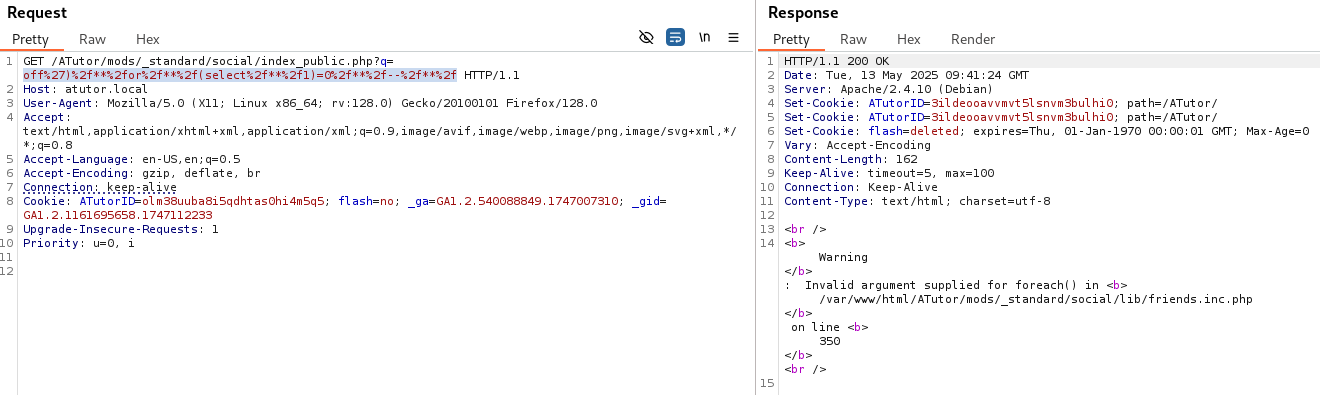Open the Request panel hamburger menu
Image resolution: width=1320 pixels, height=395 pixels.
[x=733, y=38]
